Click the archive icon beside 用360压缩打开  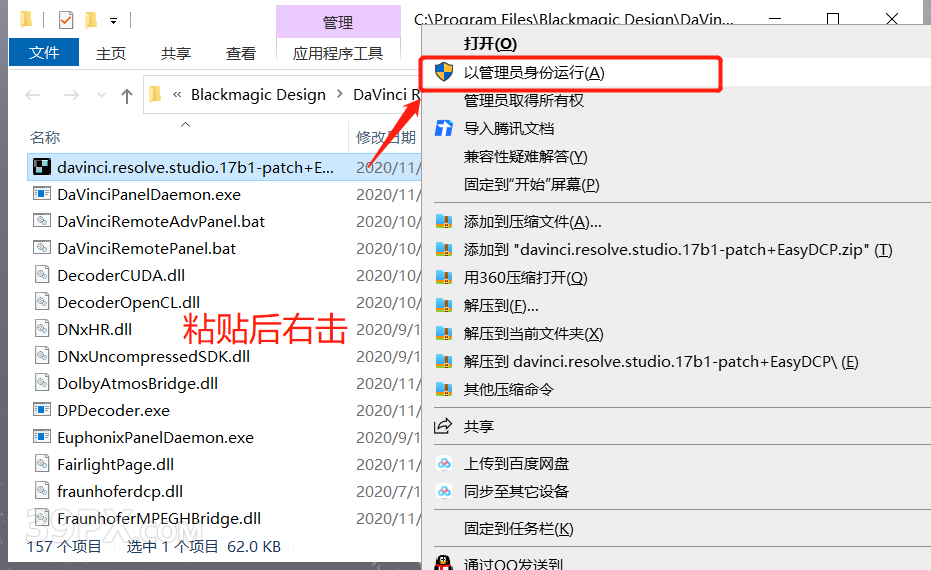tap(444, 278)
